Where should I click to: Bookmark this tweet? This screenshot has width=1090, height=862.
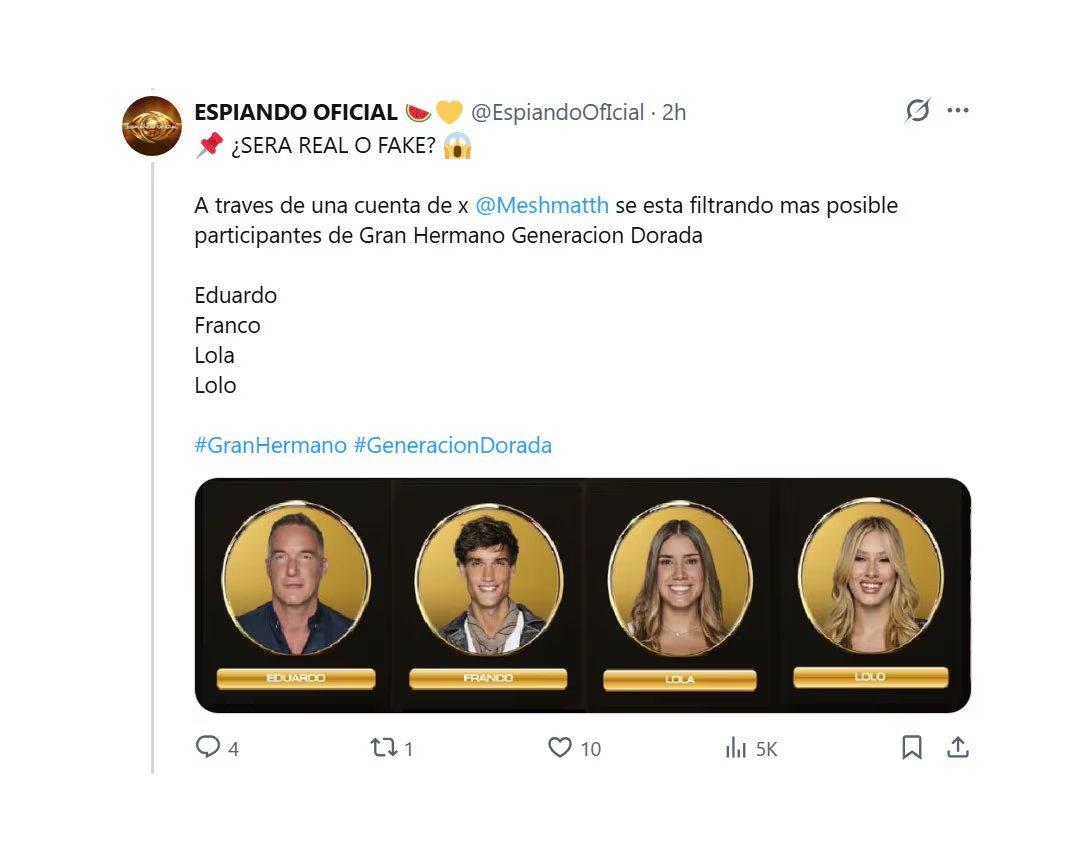[x=911, y=747]
